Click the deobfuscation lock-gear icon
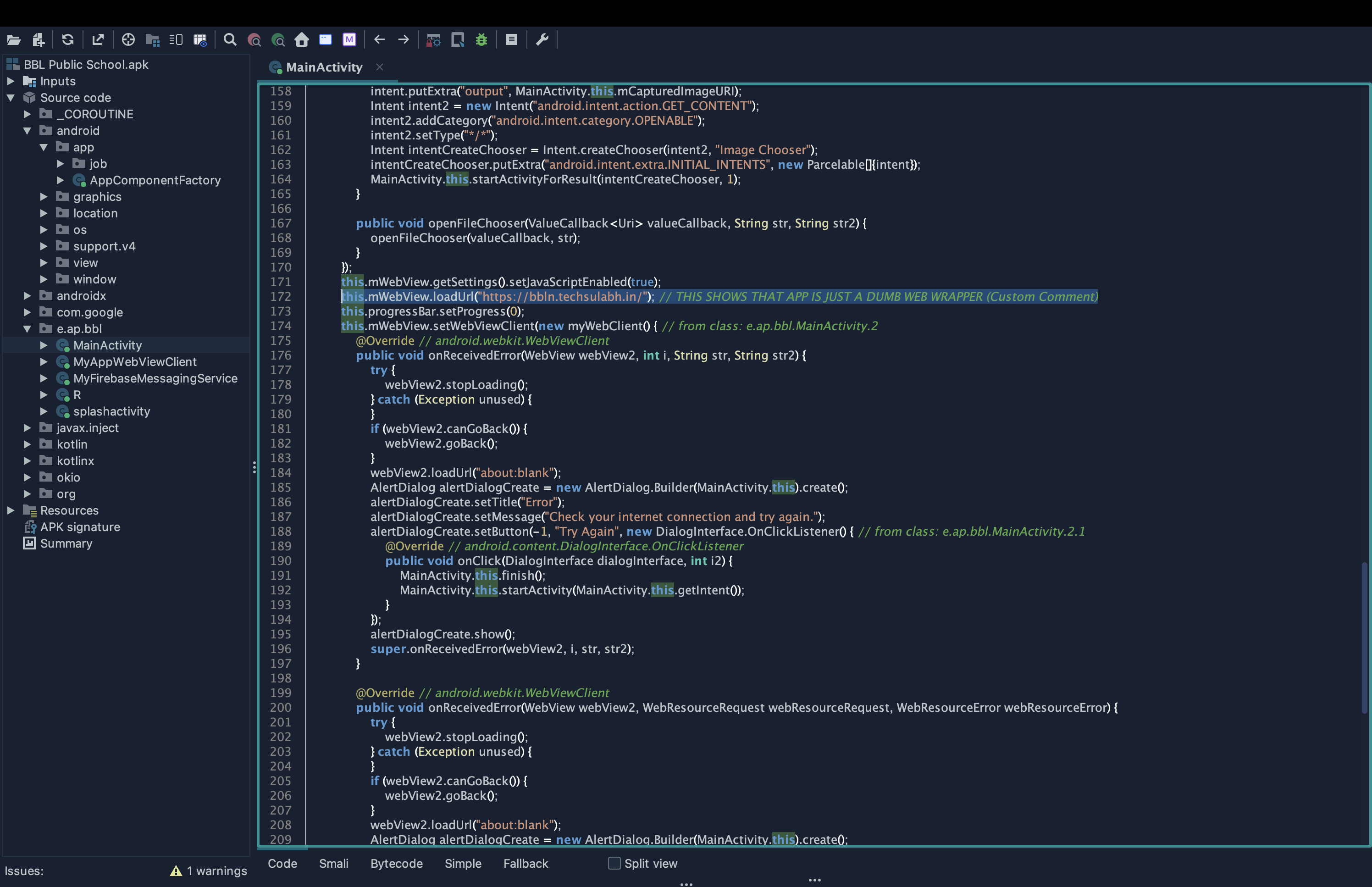Screen dimensions: 1372x887 coord(433,40)
